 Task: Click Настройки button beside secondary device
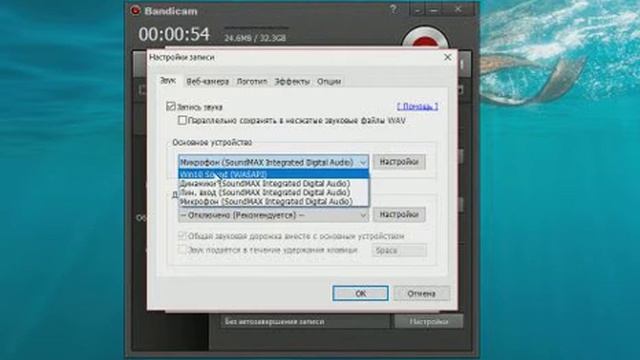coord(399,215)
